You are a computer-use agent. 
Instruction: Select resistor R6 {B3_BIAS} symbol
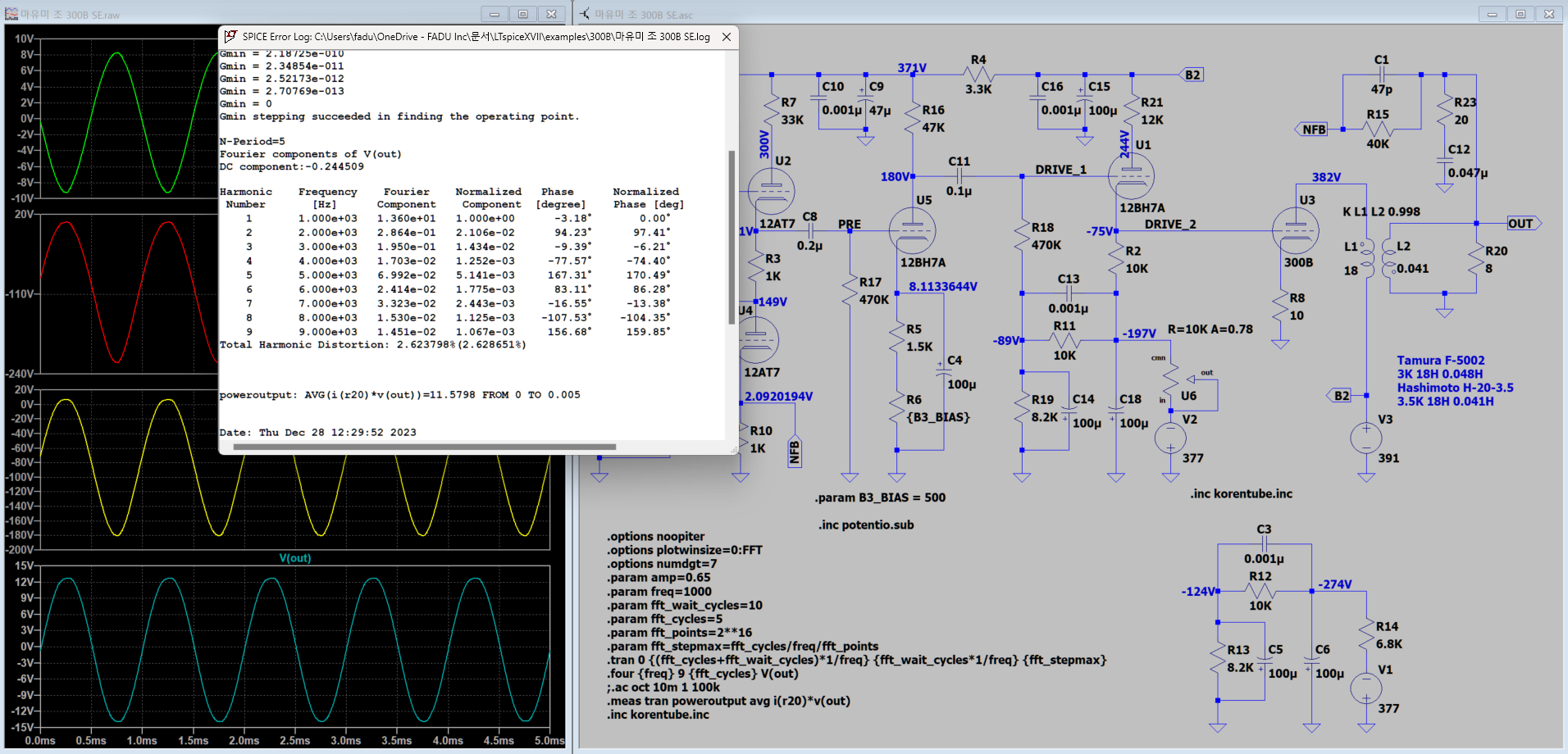tap(897, 407)
